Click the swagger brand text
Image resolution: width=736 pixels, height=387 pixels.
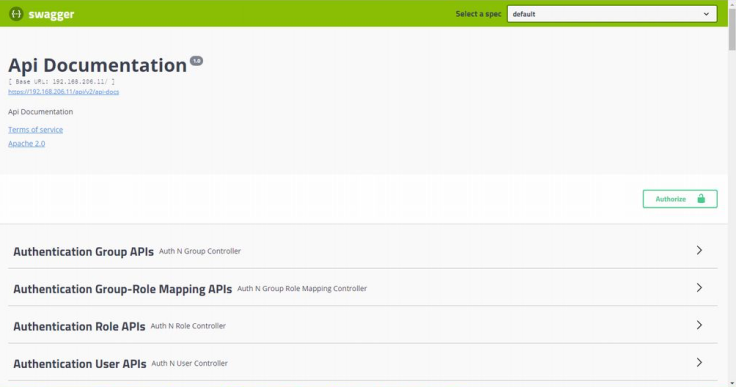[51, 15]
